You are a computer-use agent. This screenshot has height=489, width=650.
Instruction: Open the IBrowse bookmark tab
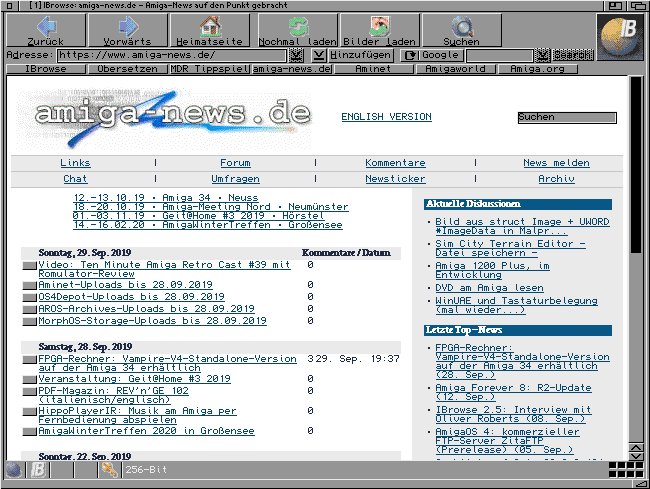coord(46,69)
